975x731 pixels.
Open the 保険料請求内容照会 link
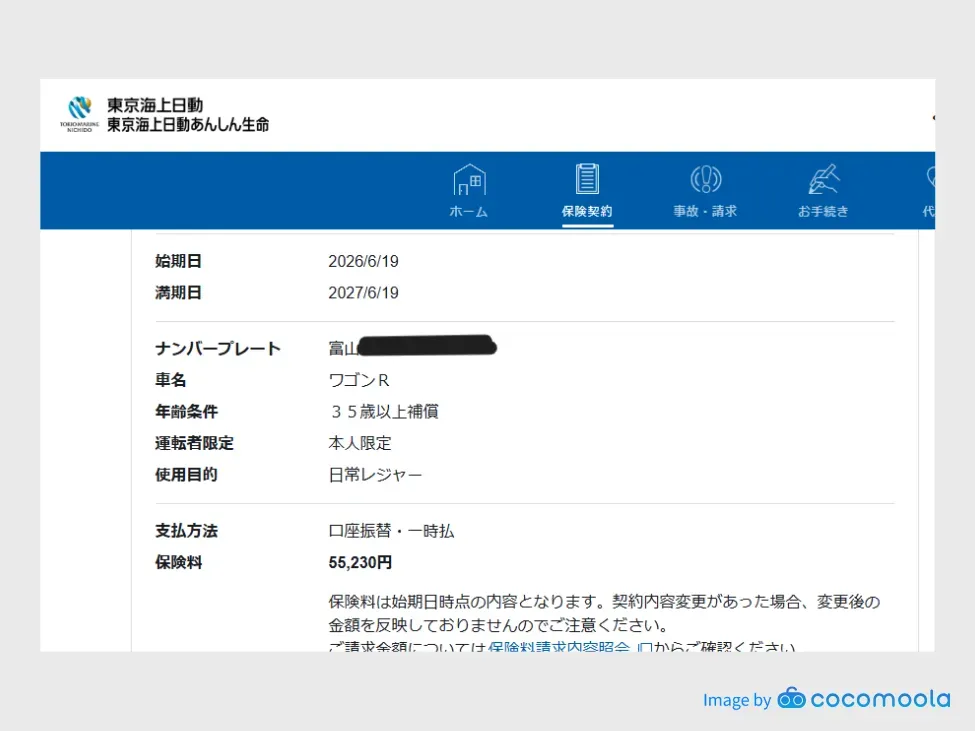558,646
